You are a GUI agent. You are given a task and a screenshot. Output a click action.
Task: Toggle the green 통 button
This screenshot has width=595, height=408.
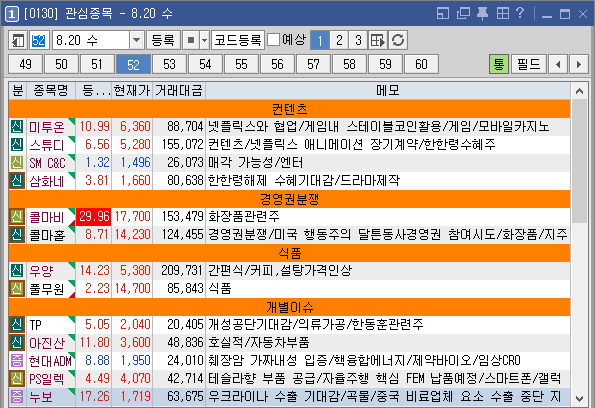tap(499, 64)
